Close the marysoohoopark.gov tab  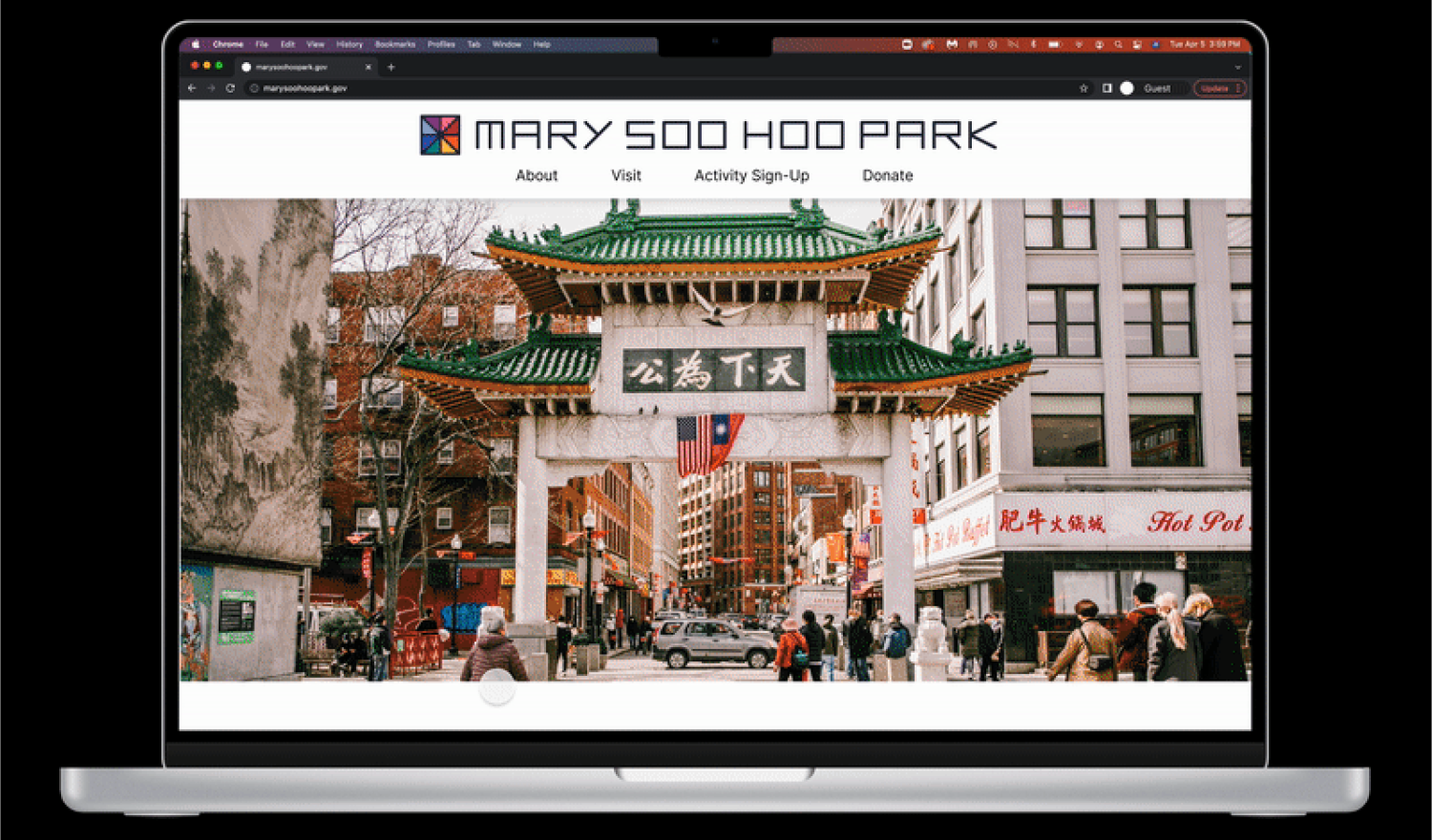pos(369,67)
